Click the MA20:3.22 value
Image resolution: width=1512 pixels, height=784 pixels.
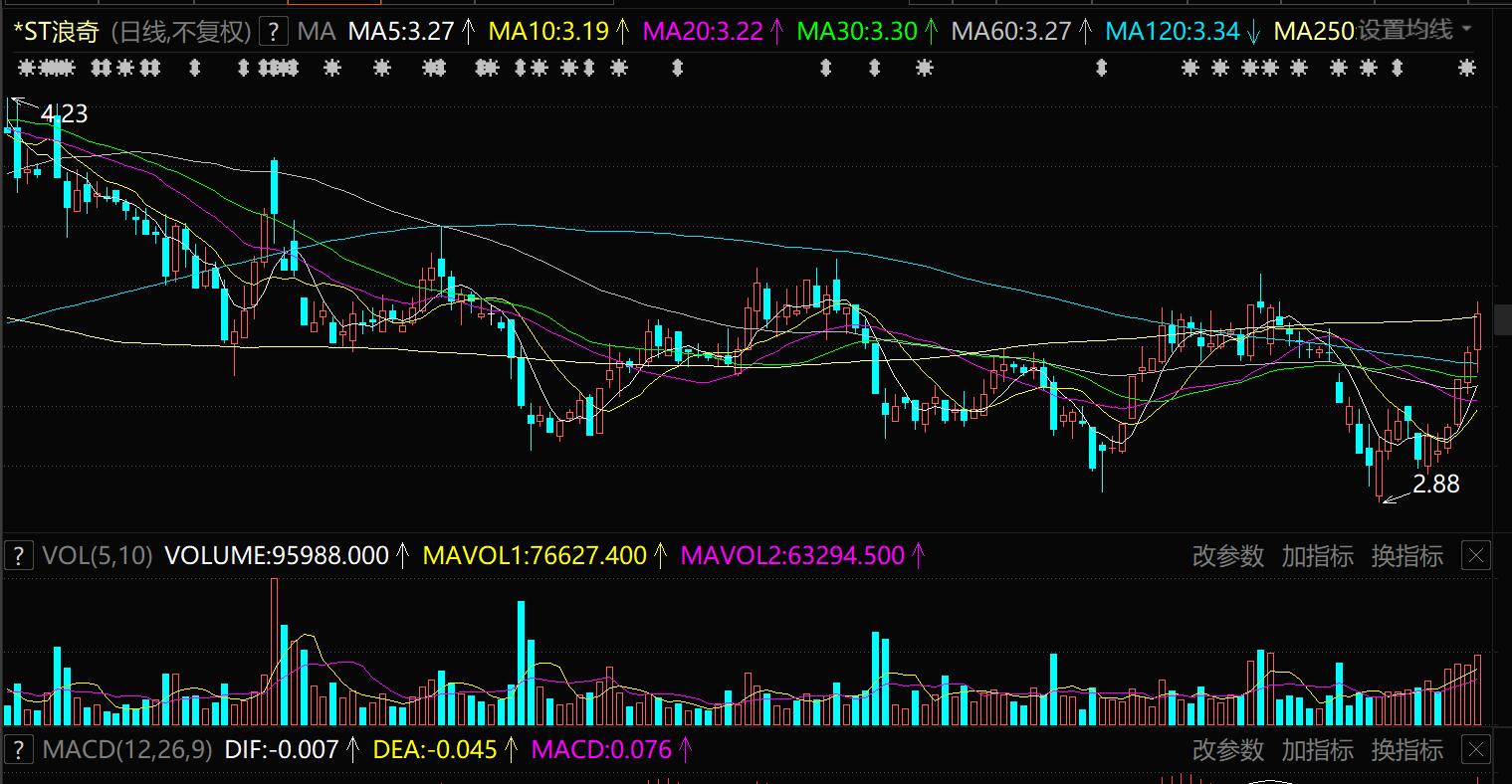pos(703,32)
